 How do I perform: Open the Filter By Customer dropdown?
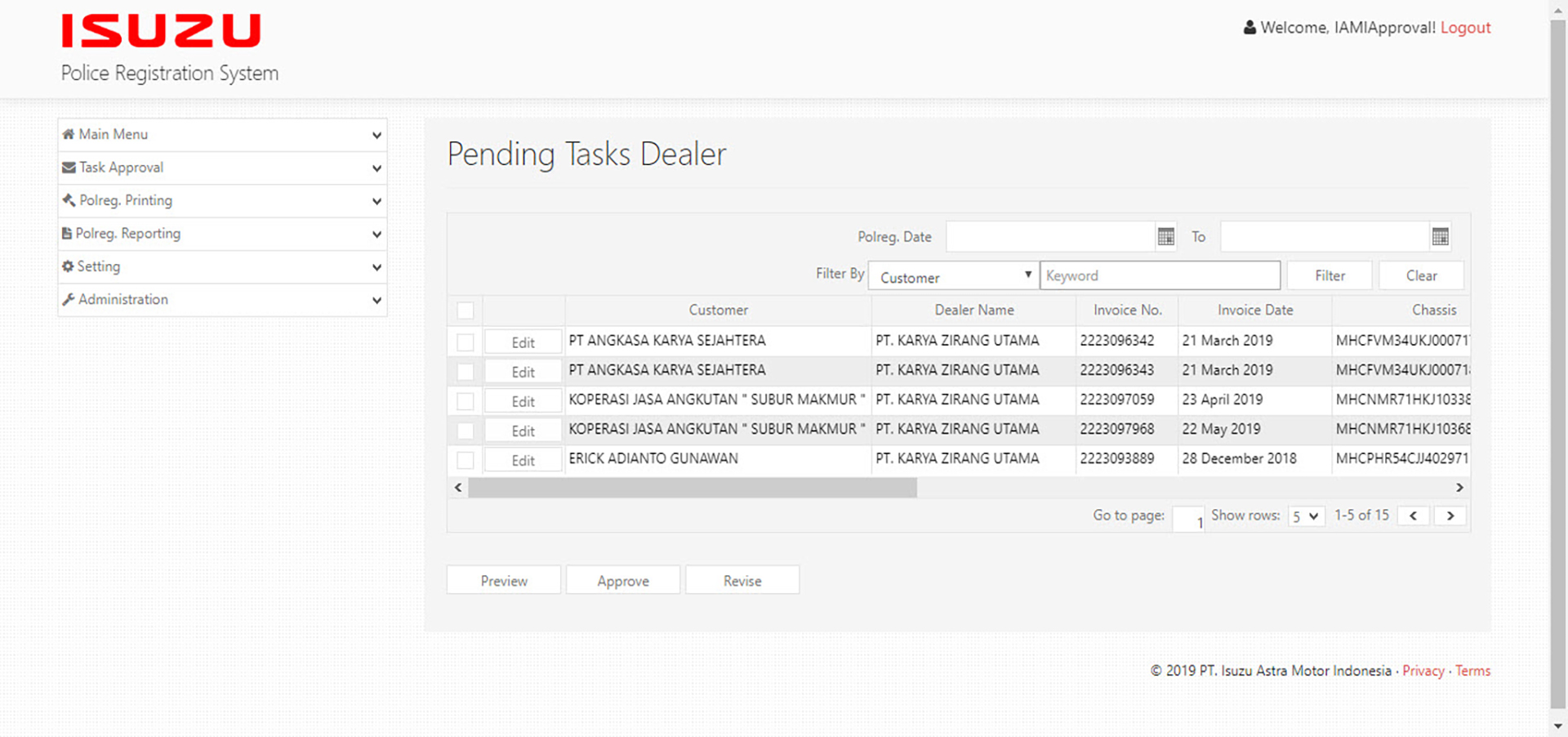(953, 276)
